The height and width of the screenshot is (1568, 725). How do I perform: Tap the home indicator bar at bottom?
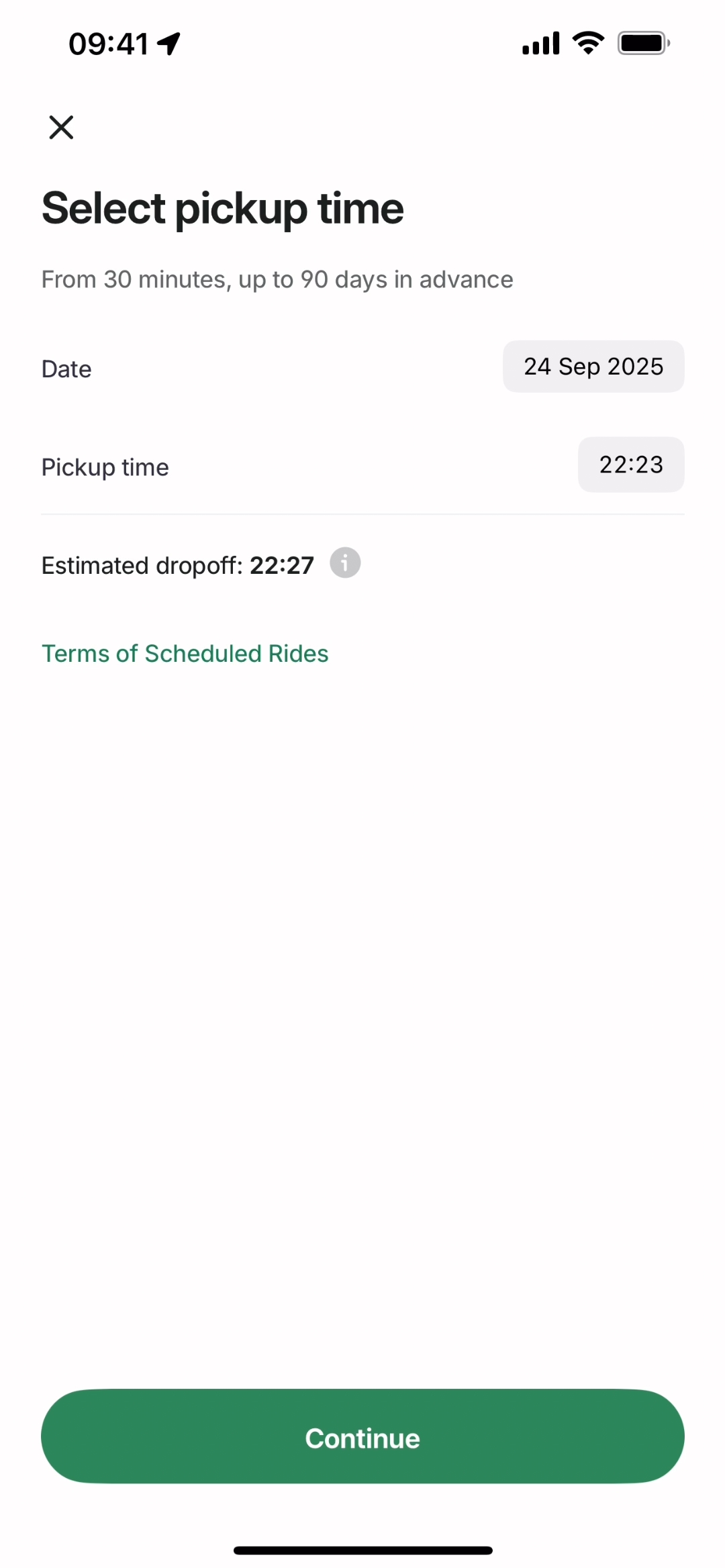pyautogui.click(x=362, y=1551)
